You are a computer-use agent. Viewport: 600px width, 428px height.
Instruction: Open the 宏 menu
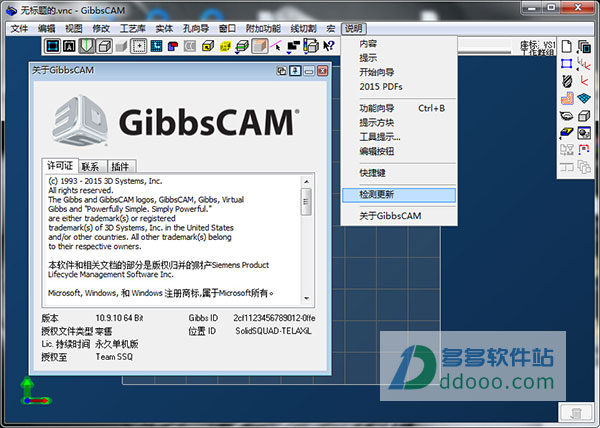(x=331, y=29)
